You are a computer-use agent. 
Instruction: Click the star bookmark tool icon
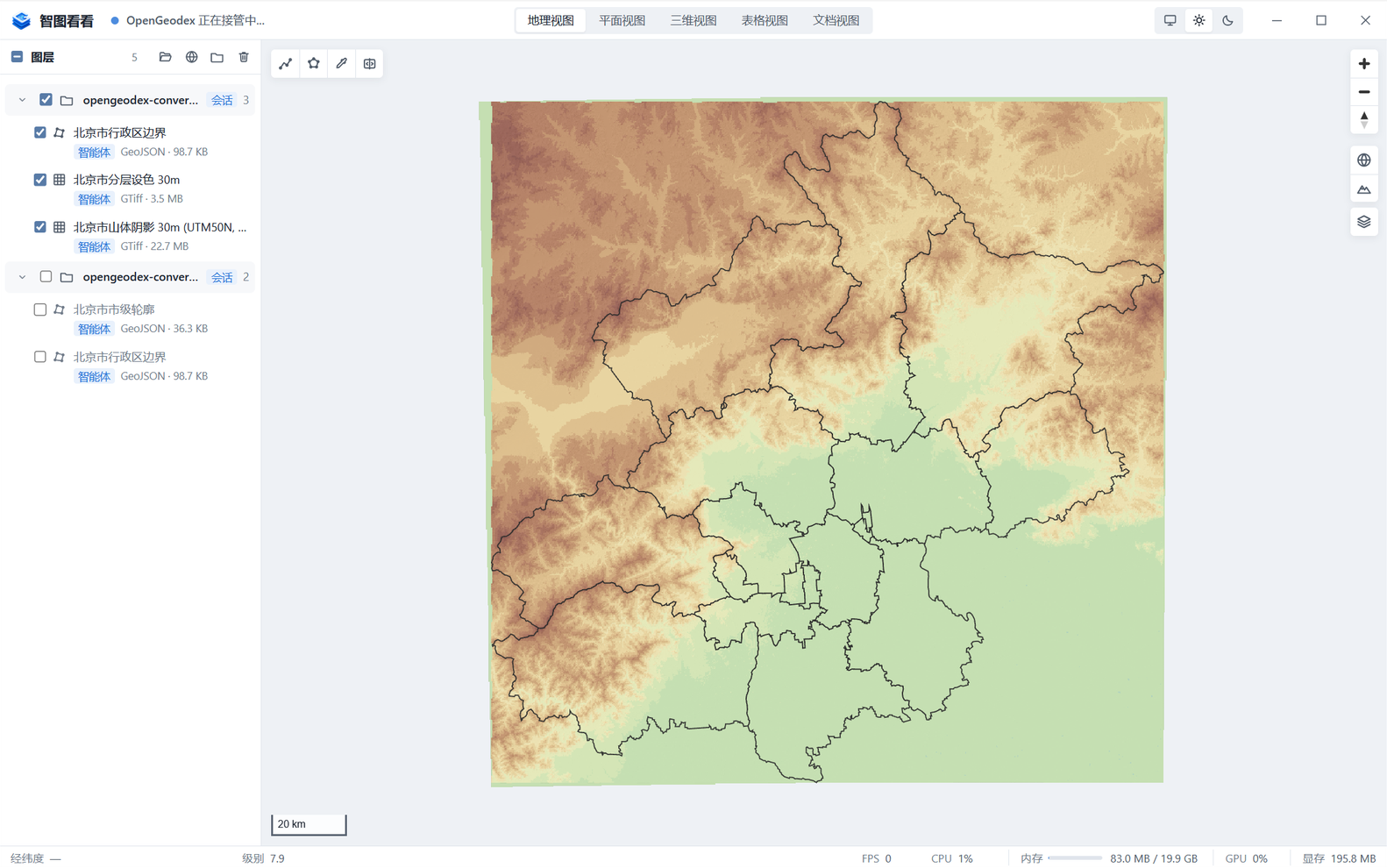point(314,63)
